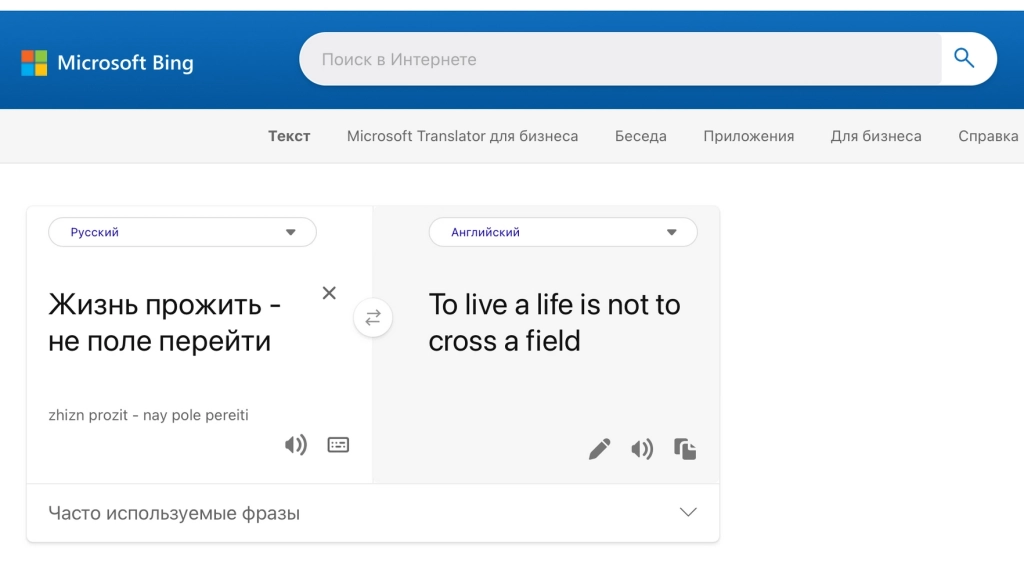This screenshot has width=1024, height=580.
Task: Click the translated text 'To live a life is not to cross a field'
Action: tap(554, 323)
